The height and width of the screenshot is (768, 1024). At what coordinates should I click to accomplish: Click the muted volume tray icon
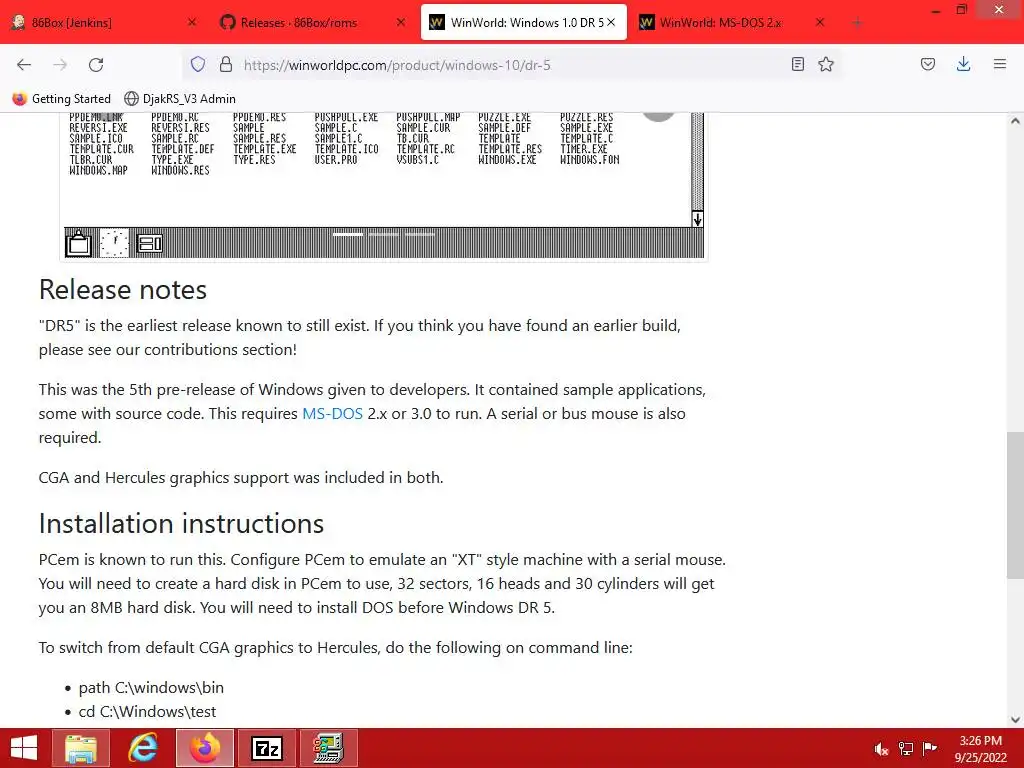(x=881, y=748)
